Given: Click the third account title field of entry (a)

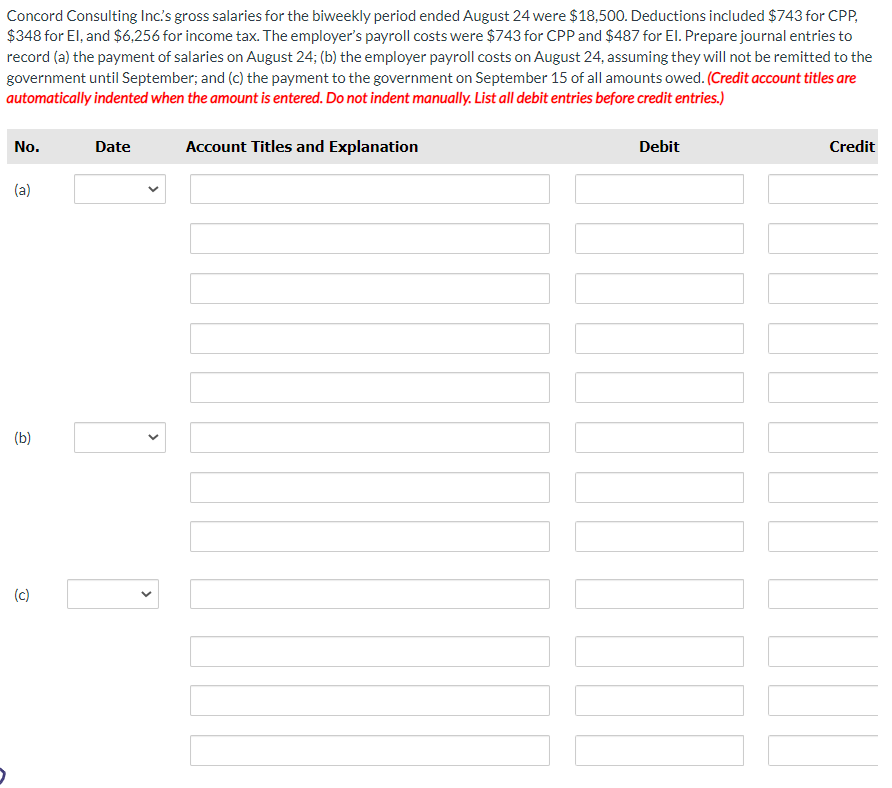Looking at the screenshot, I should pos(370,288).
